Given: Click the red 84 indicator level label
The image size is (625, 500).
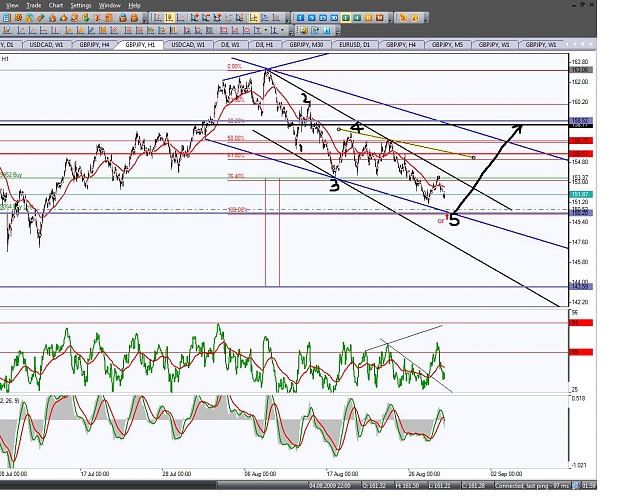Looking at the screenshot, I should pyautogui.click(x=581, y=323).
